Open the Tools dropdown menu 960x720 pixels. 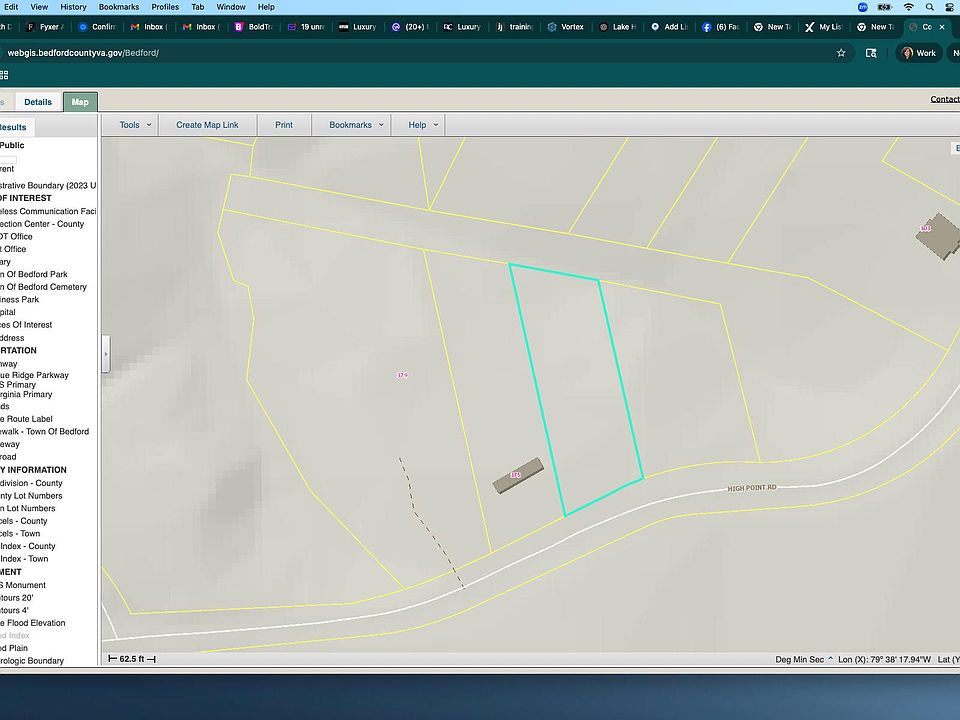click(135, 125)
